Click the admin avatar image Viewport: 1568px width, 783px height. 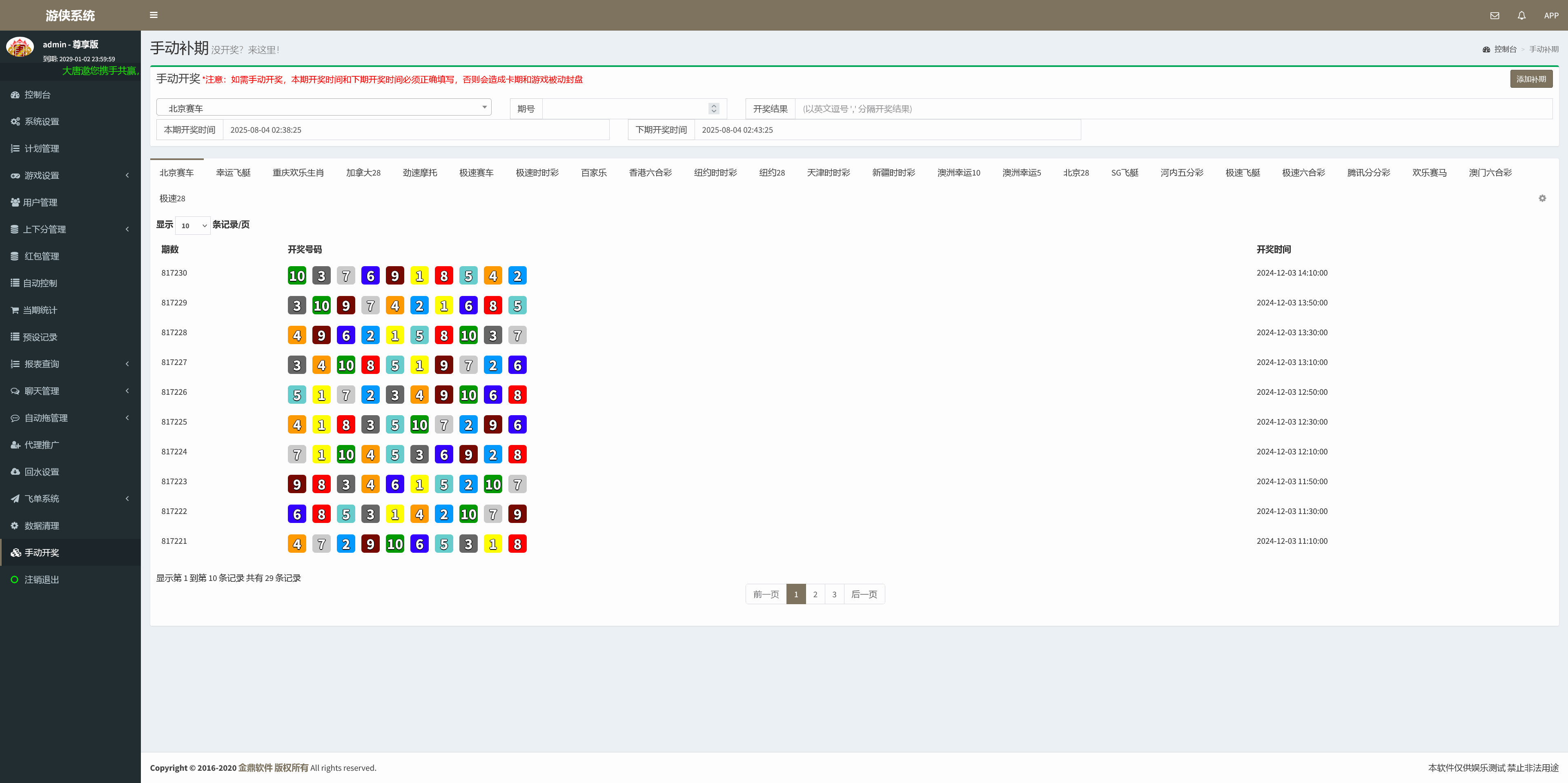coord(20,47)
